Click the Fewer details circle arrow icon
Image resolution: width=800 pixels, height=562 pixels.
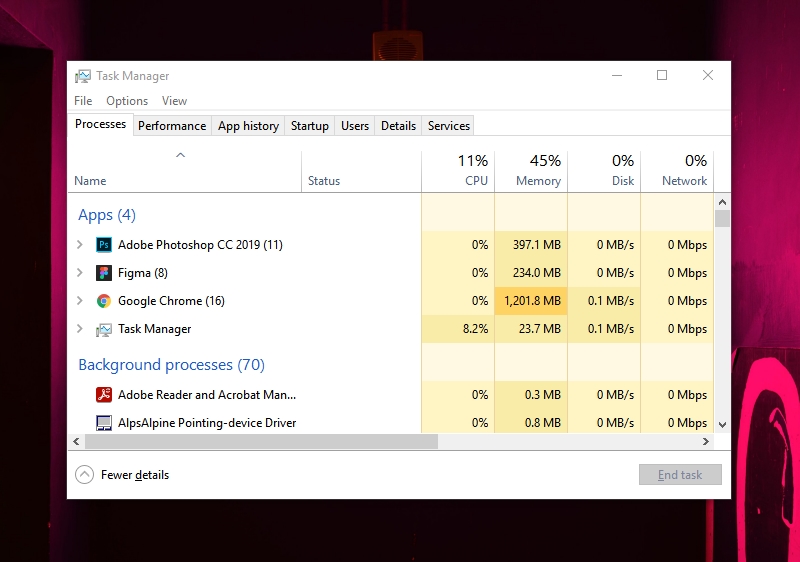[84, 475]
